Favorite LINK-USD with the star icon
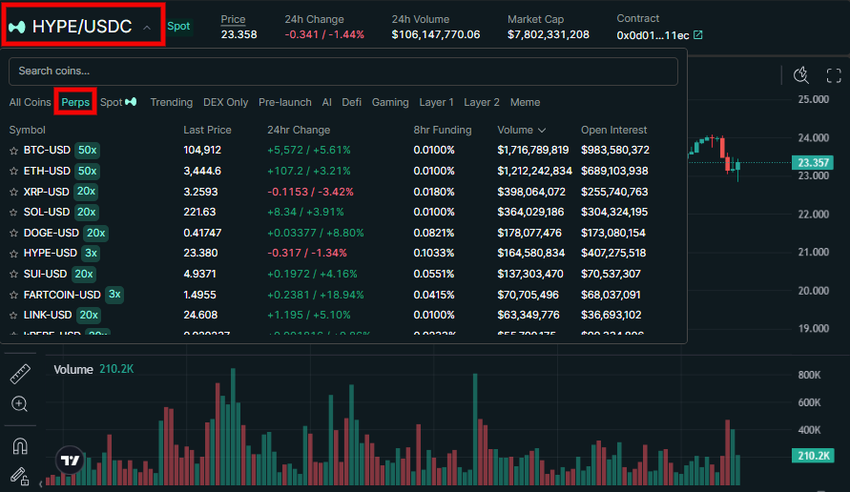This screenshot has width=850, height=492. pos(14,315)
